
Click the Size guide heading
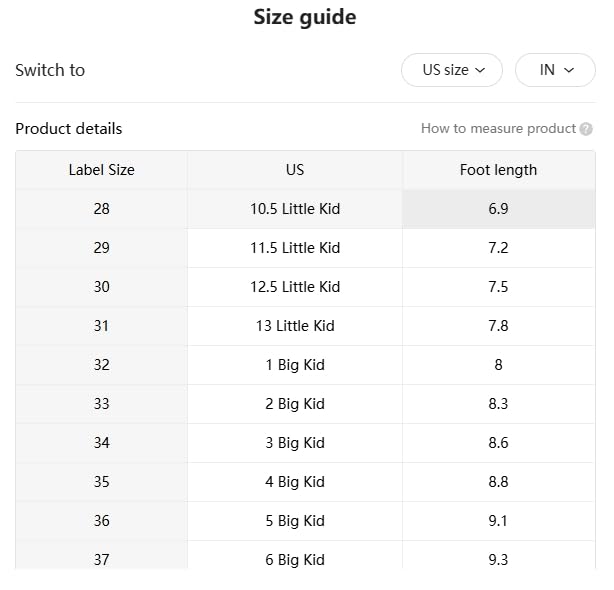point(304,17)
